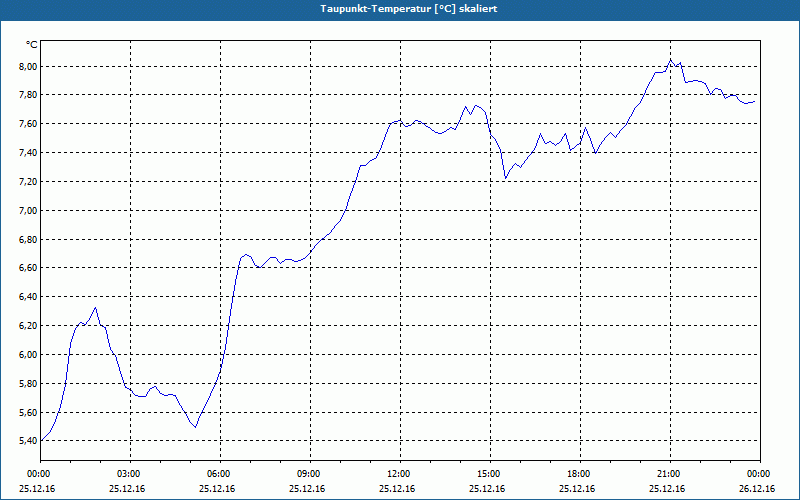Click the 25.12.16 date under 09:00

coord(307,489)
